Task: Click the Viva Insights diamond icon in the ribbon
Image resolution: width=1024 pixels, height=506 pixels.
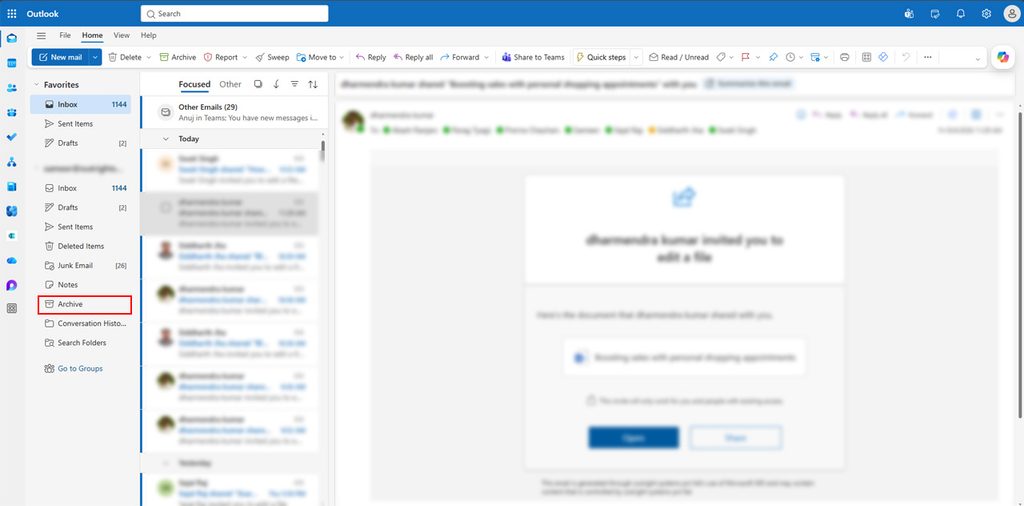Action: pyautogui.click(x=884, y=57)
